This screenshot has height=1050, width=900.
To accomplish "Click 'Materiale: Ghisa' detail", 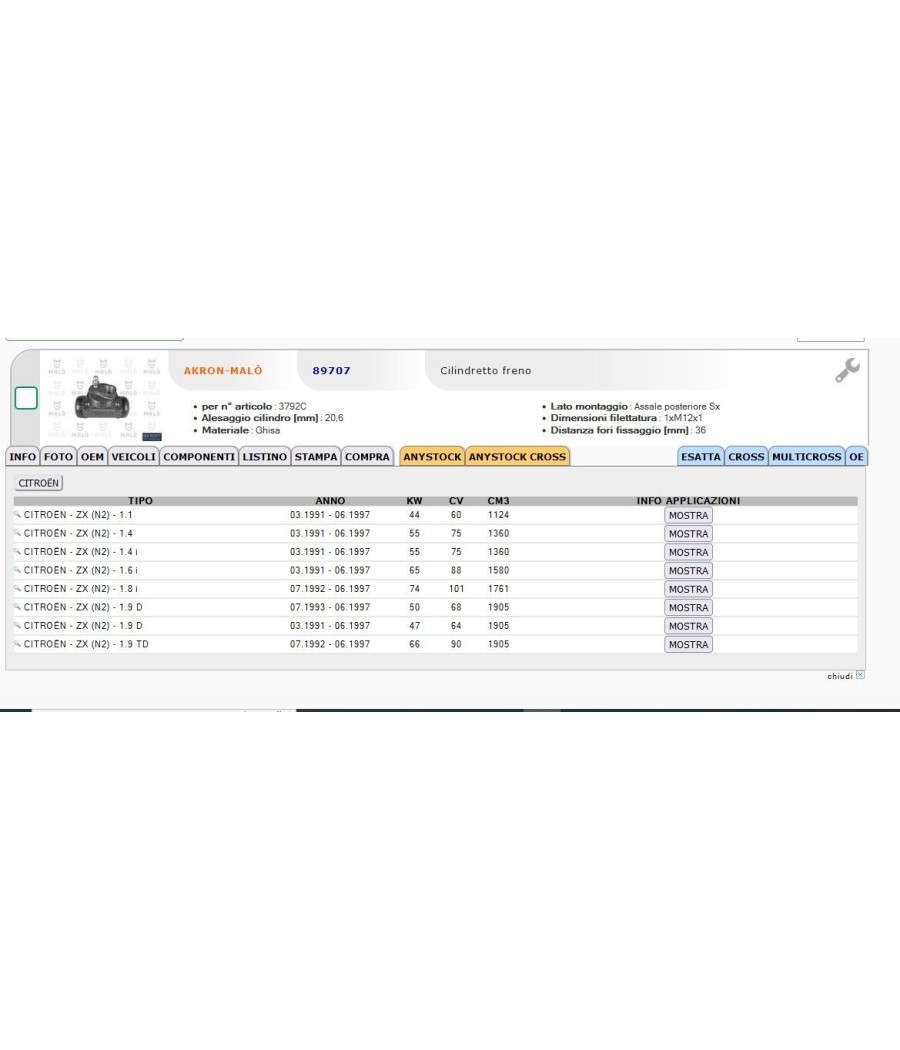I will pyautogui.click(x=241, y=430).
